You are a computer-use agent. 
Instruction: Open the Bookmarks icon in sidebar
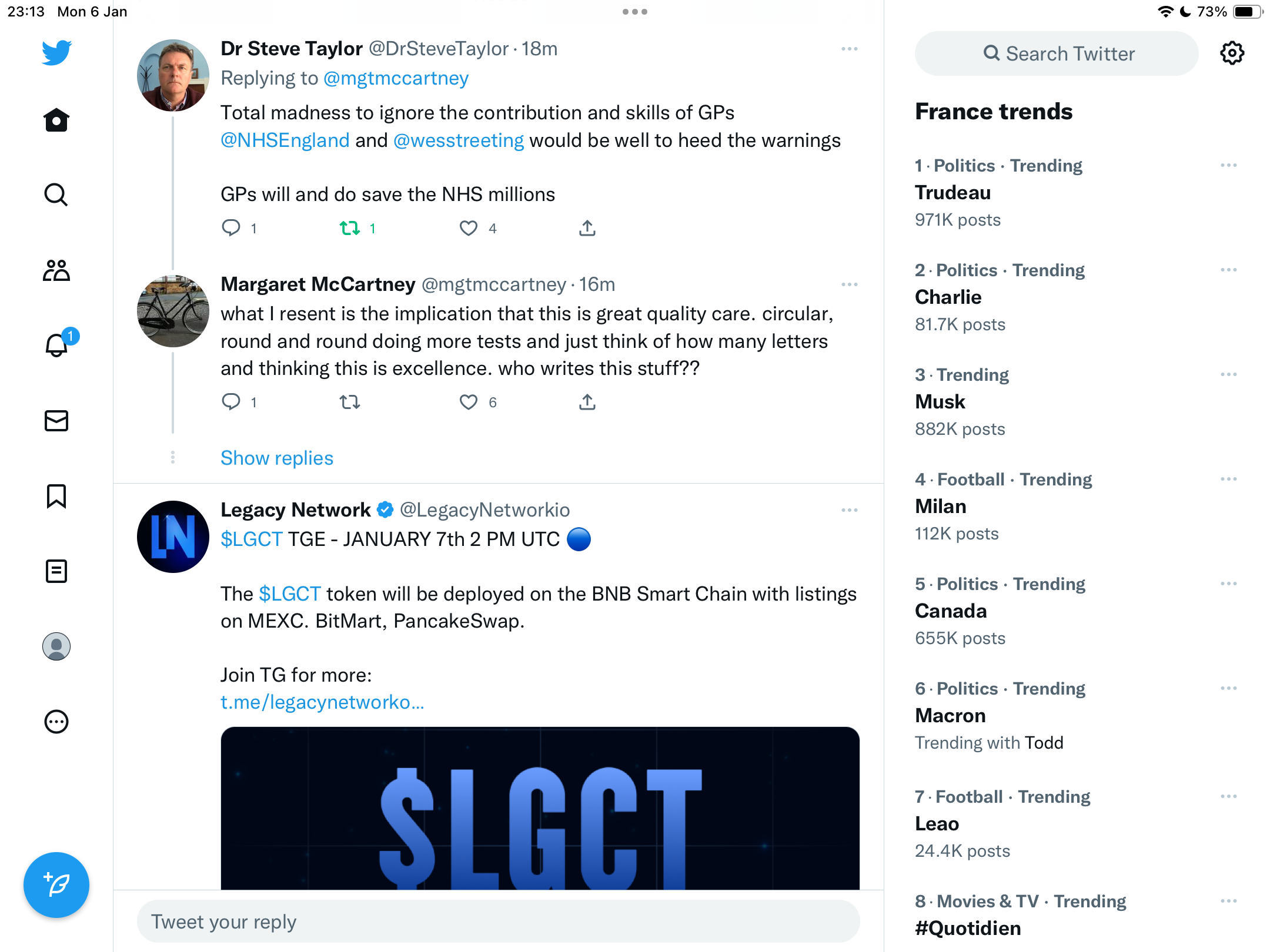click(x=56, y=496)
